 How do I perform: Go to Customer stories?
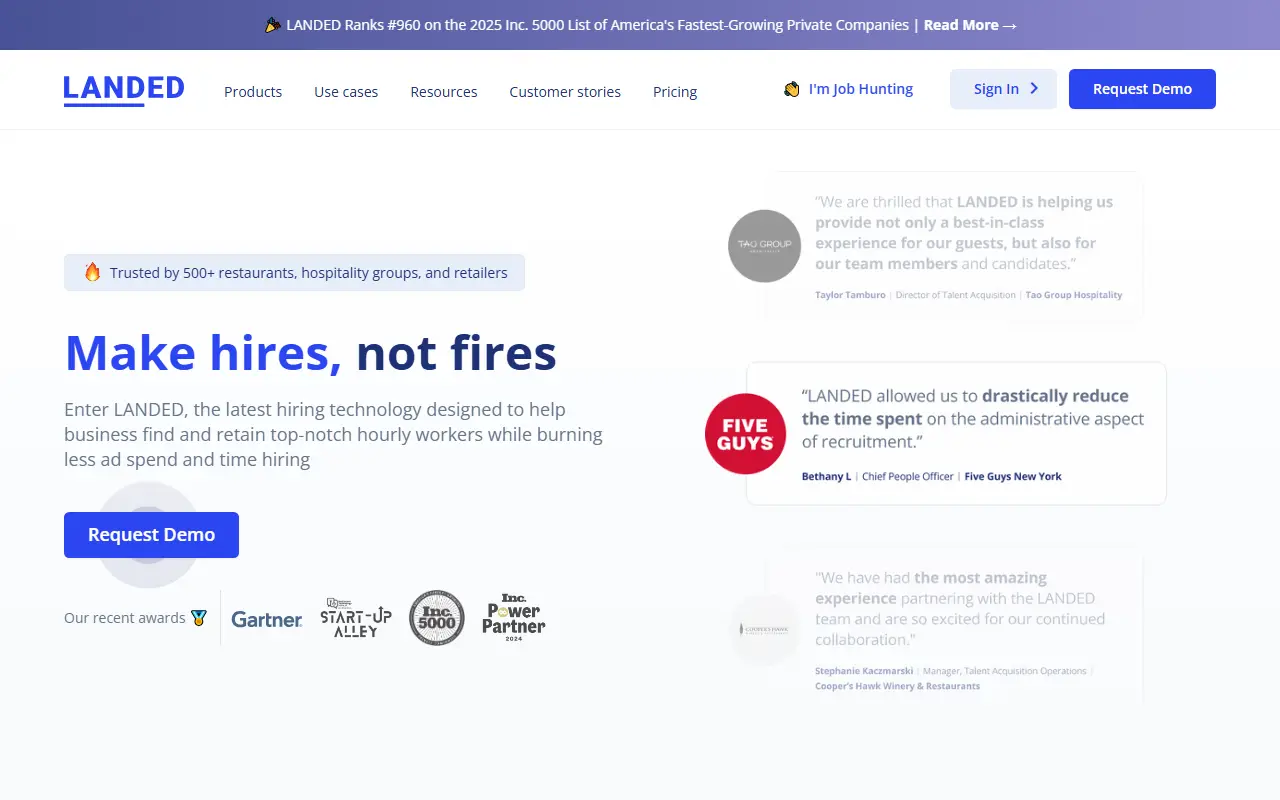click(565, 92)
